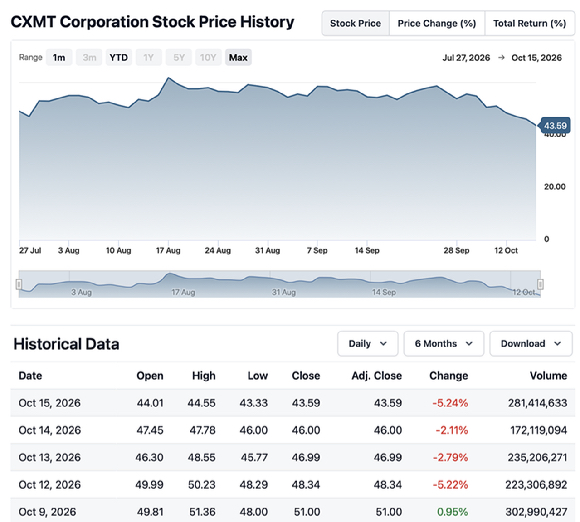Image resolution: width=580 pixels, height=522 pixels.
Task: Click the left navigator range handle
Action: (19, 284)
